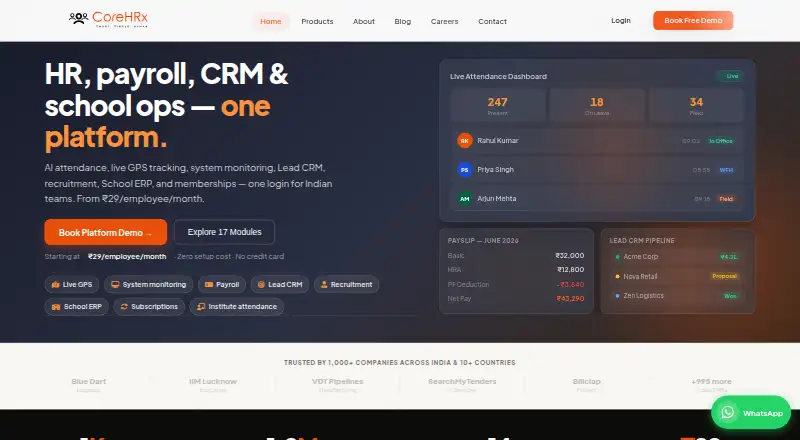Click the AM avatar for Arjun Mehta
The width and height of the screenshot is (800, 440).
coord(465,199)
